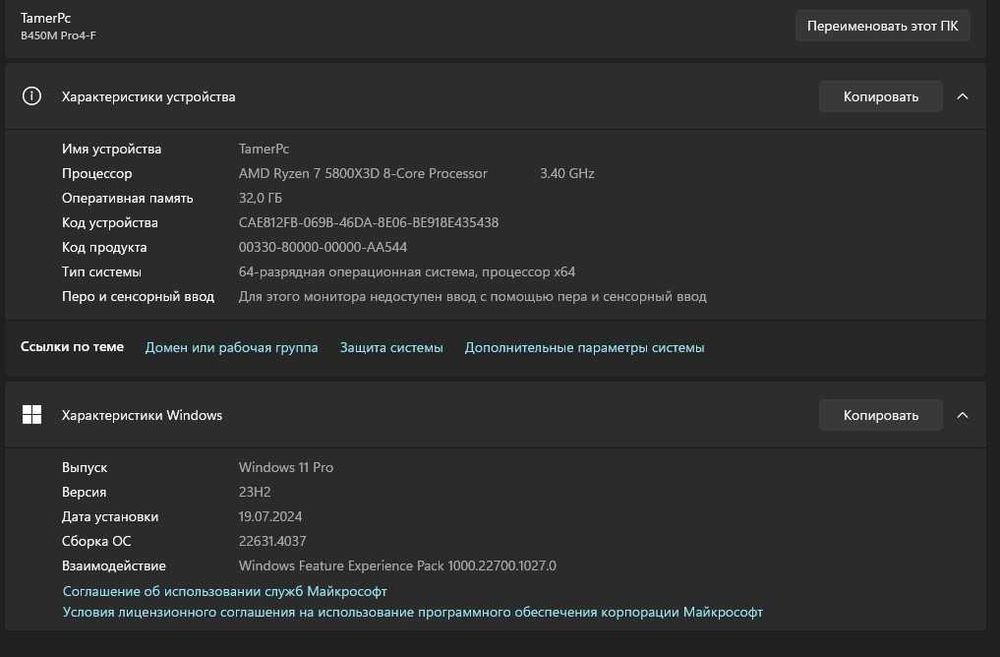Click the Выпуск label
The image size is (1000, 657).
[x=84, y=468]
